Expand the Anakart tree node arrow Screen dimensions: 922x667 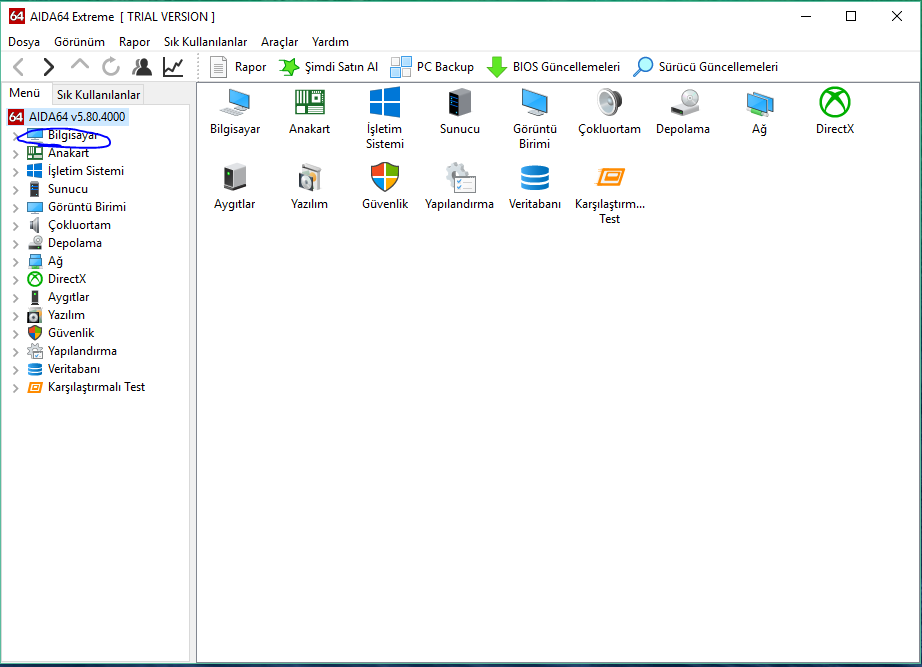16,154
